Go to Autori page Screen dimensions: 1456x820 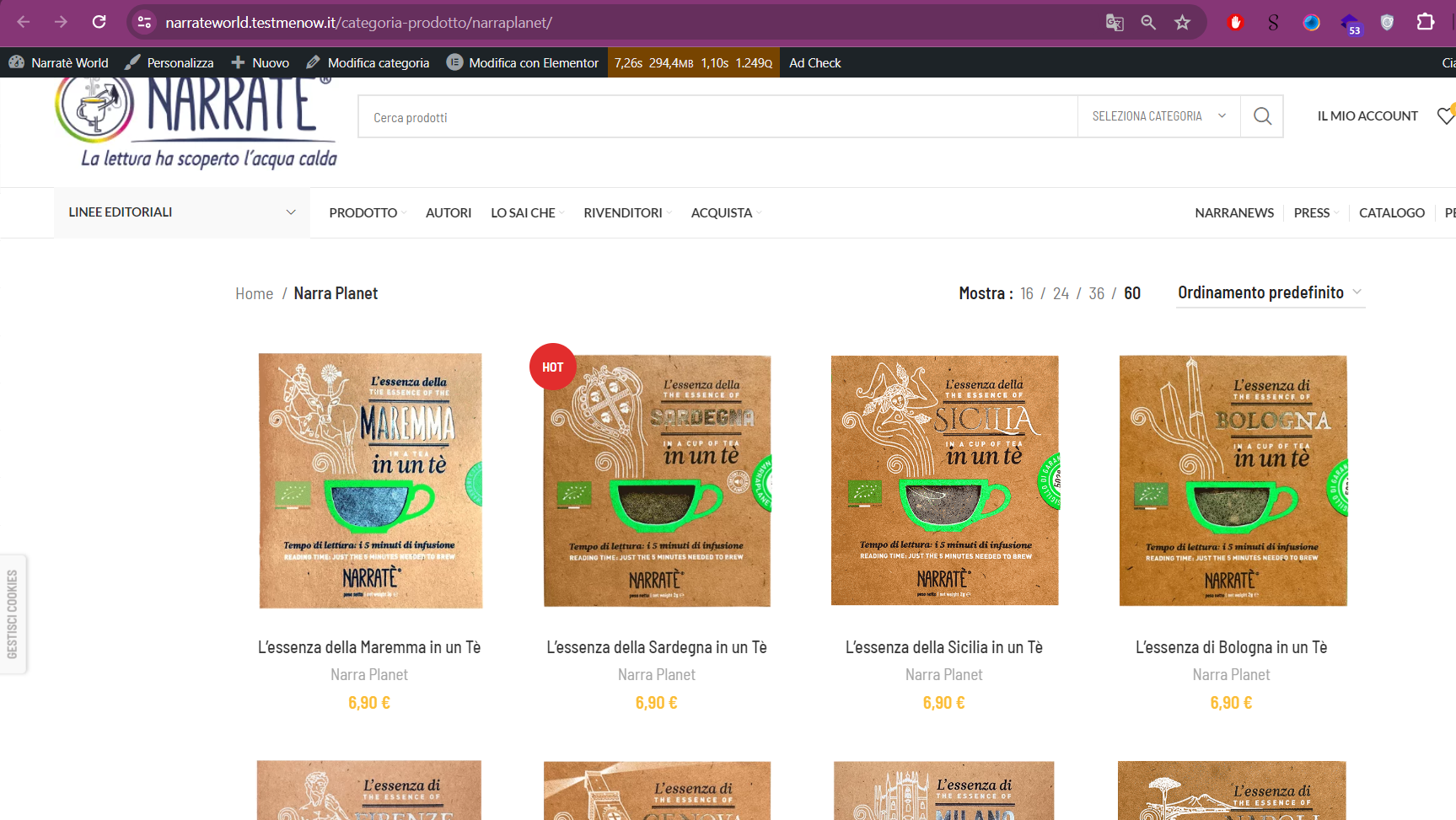449,212
